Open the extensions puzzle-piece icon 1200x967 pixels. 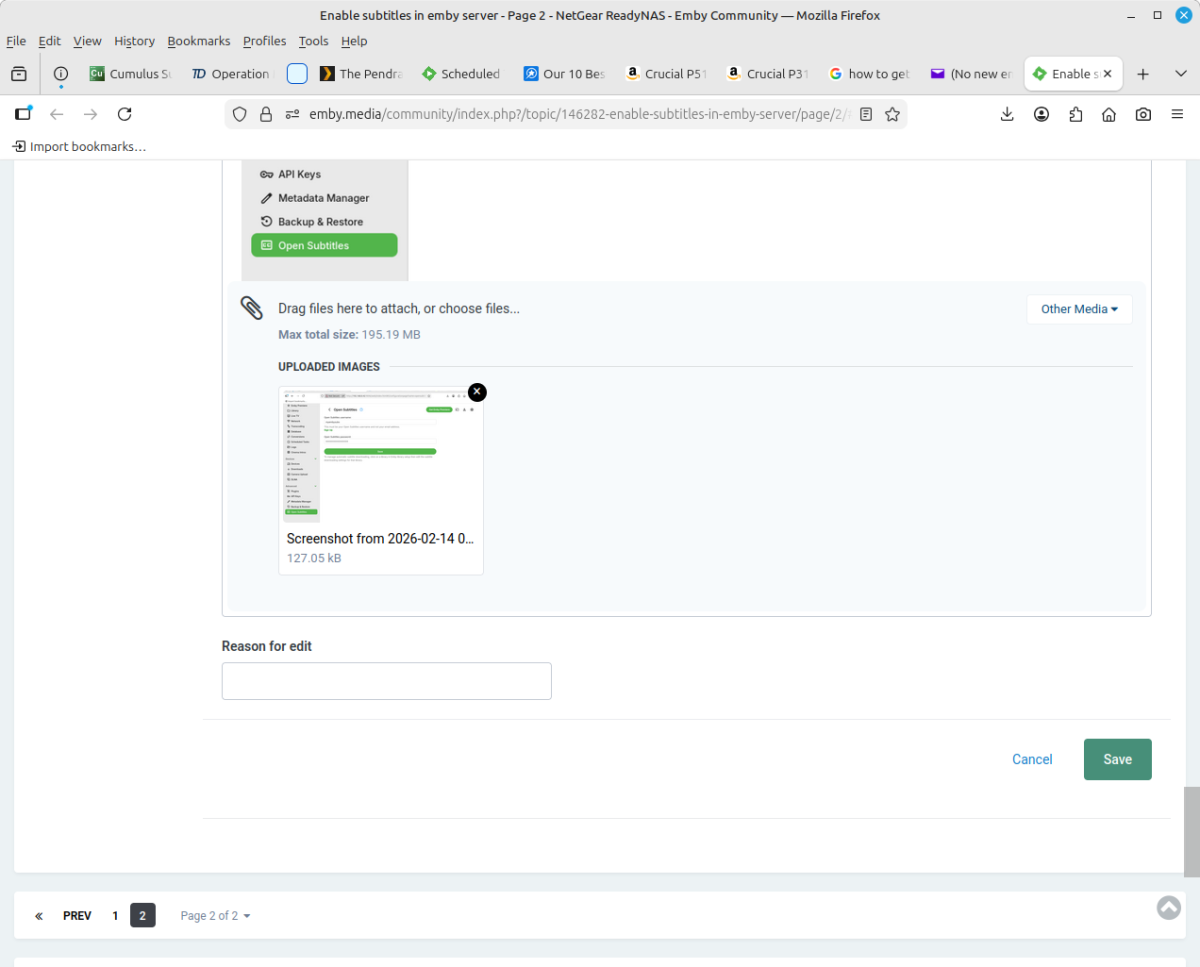tap(1075, 114)
